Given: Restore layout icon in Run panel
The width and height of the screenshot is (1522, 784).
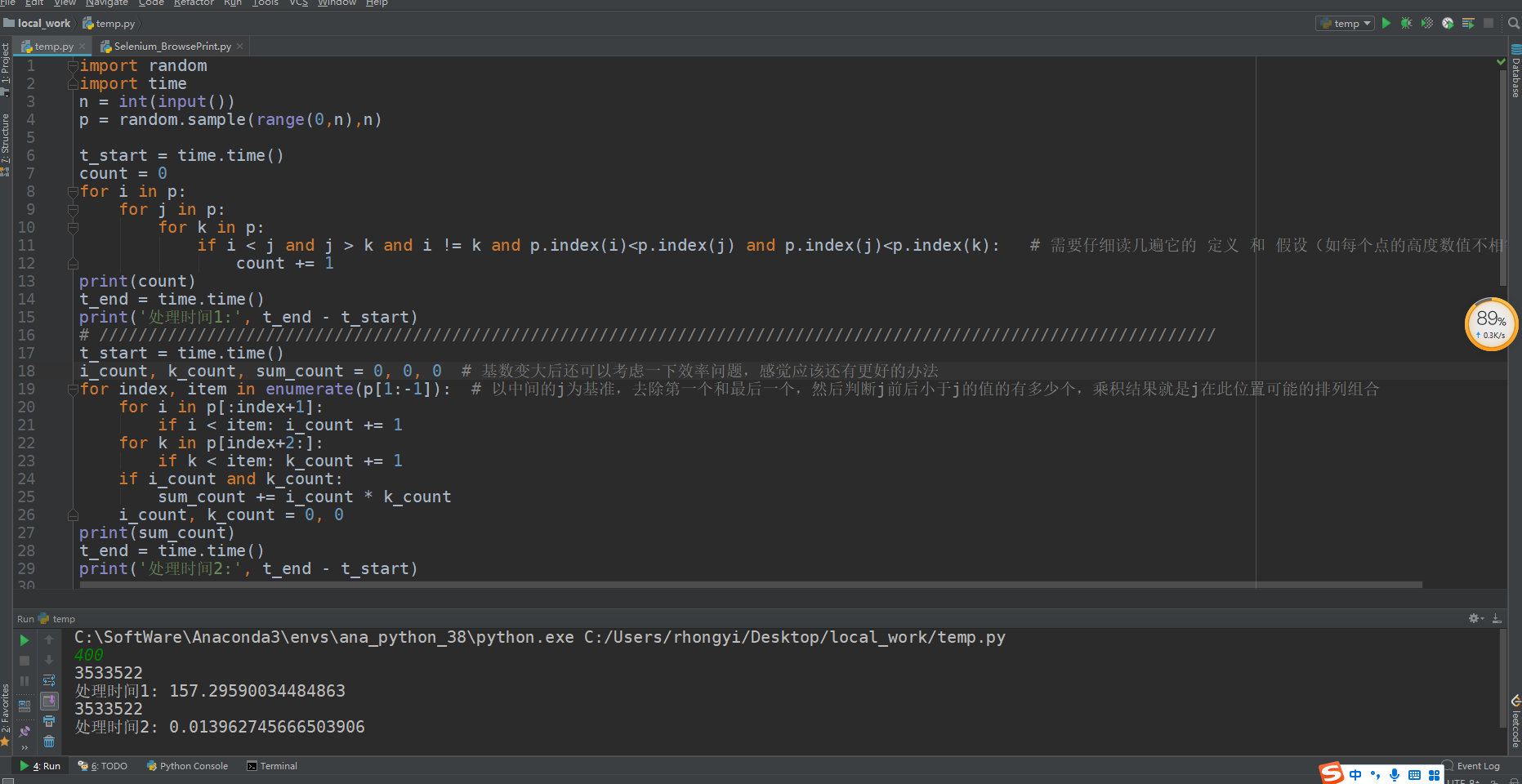Looking at the screenshot, I should (25, 706).
